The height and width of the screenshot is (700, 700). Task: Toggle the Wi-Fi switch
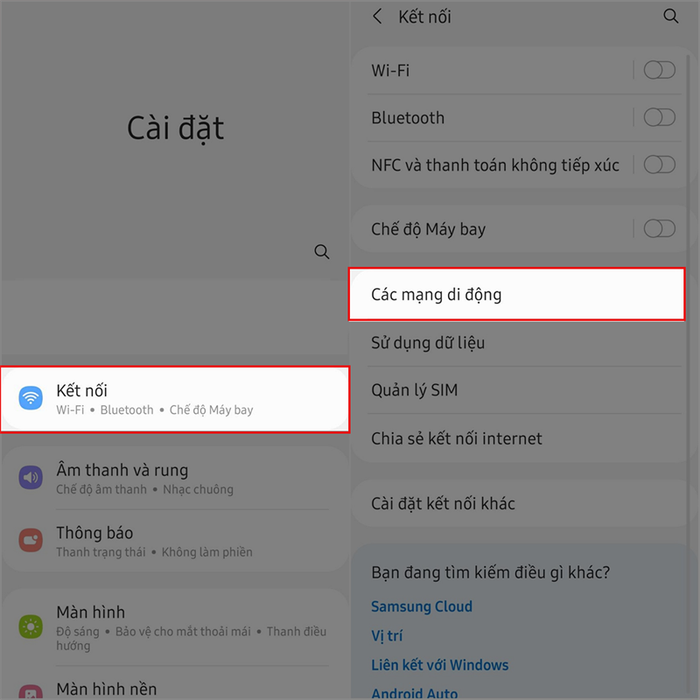[x=659, y=70]
